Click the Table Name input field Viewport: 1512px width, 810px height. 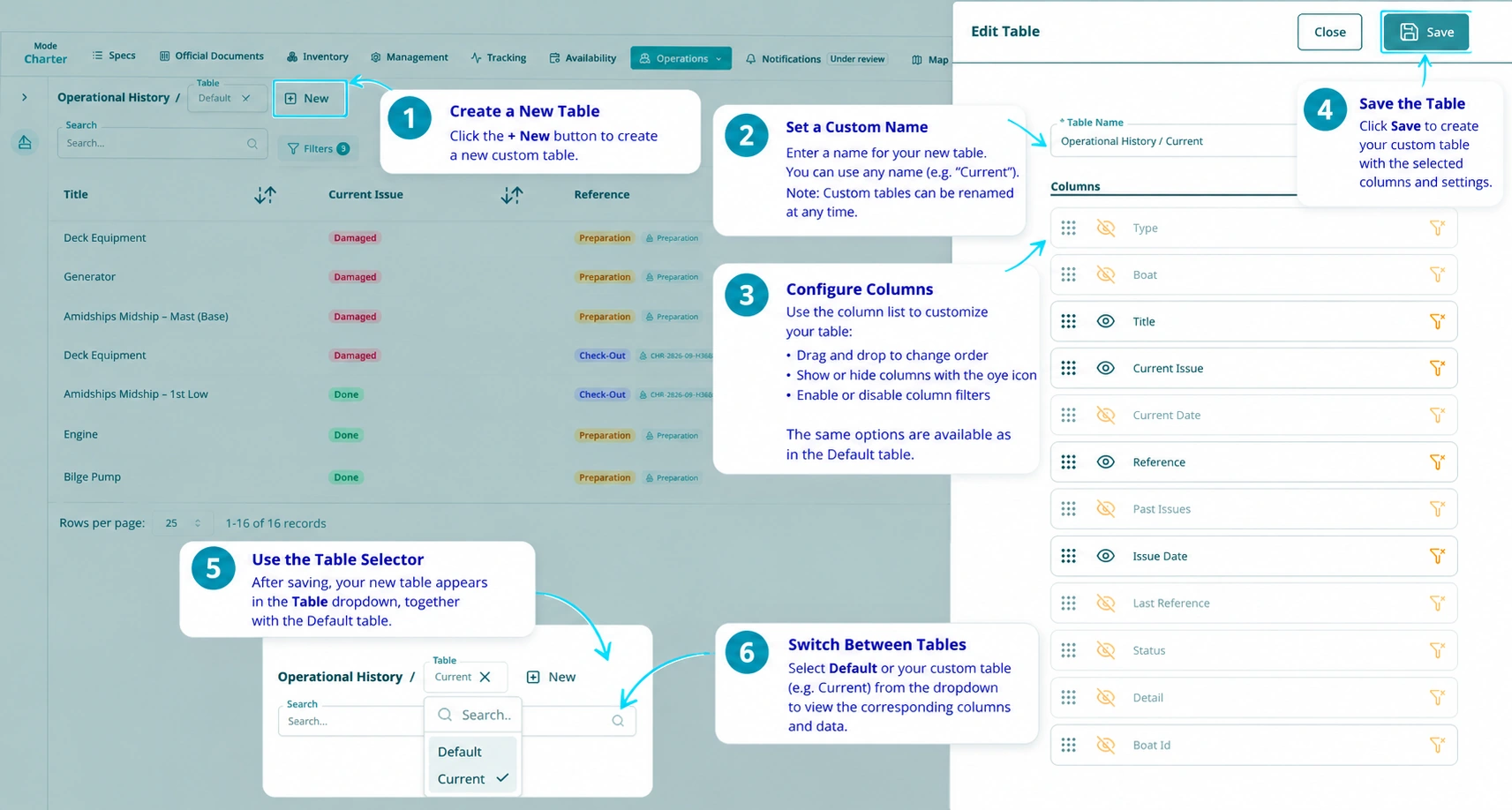1173,142
